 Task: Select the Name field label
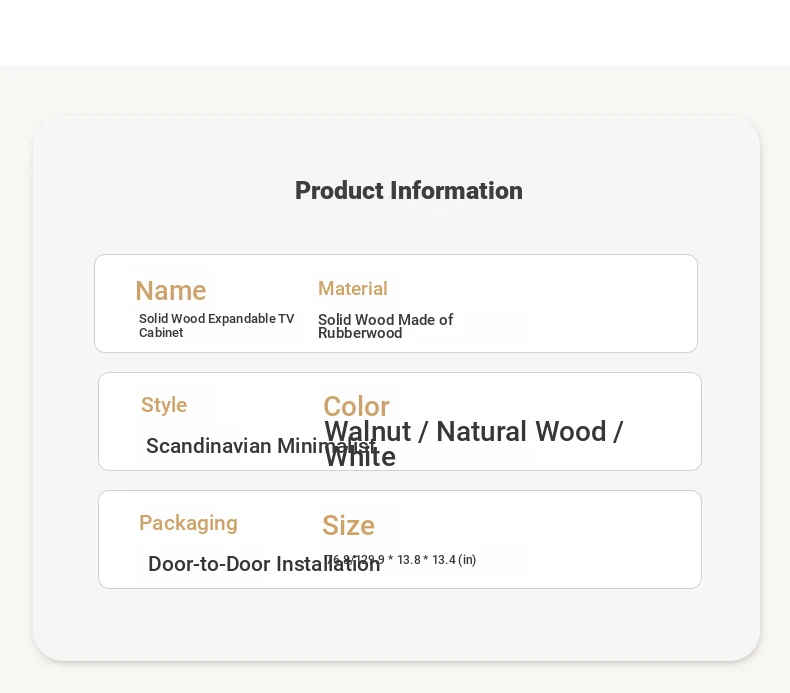point(171,291)
